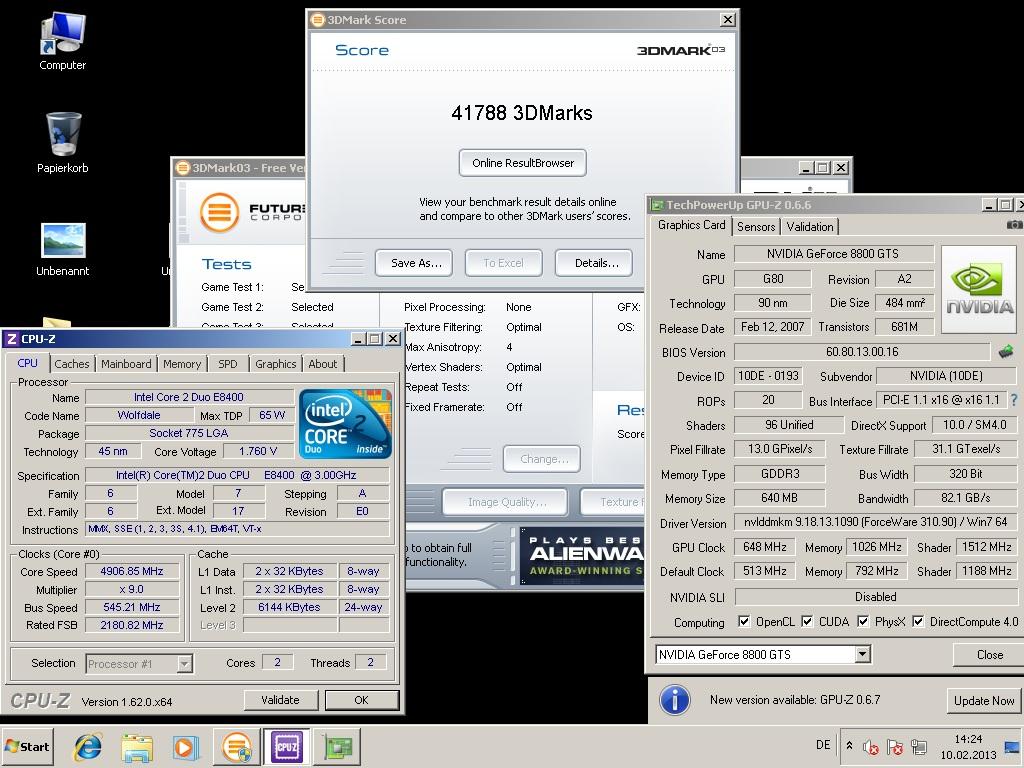Click the OK button in CPU-Z
The width and height of the screenshot is (1024, 768).
tap(361, 700)
